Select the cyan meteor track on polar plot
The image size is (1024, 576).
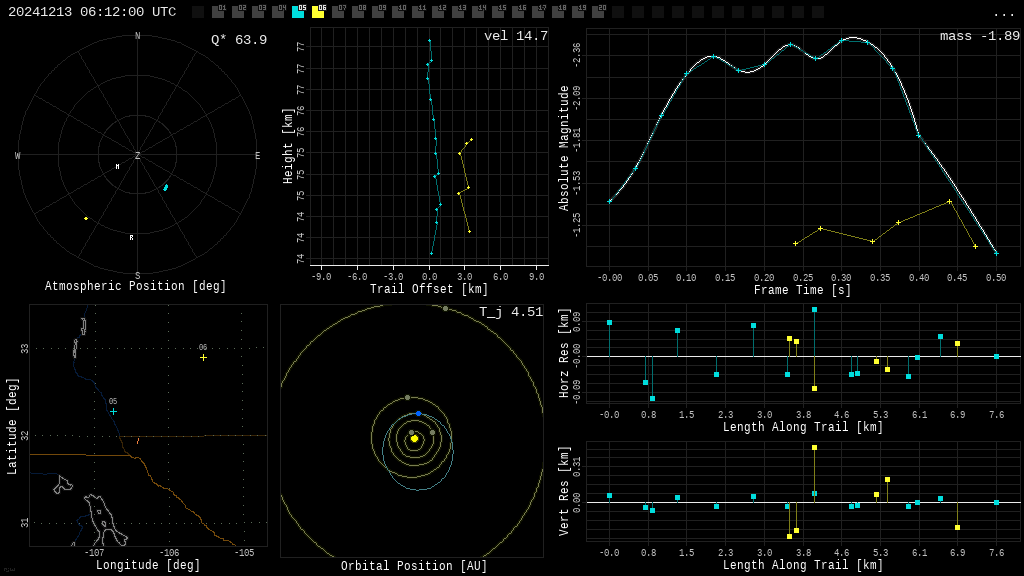tap(166, 187)
